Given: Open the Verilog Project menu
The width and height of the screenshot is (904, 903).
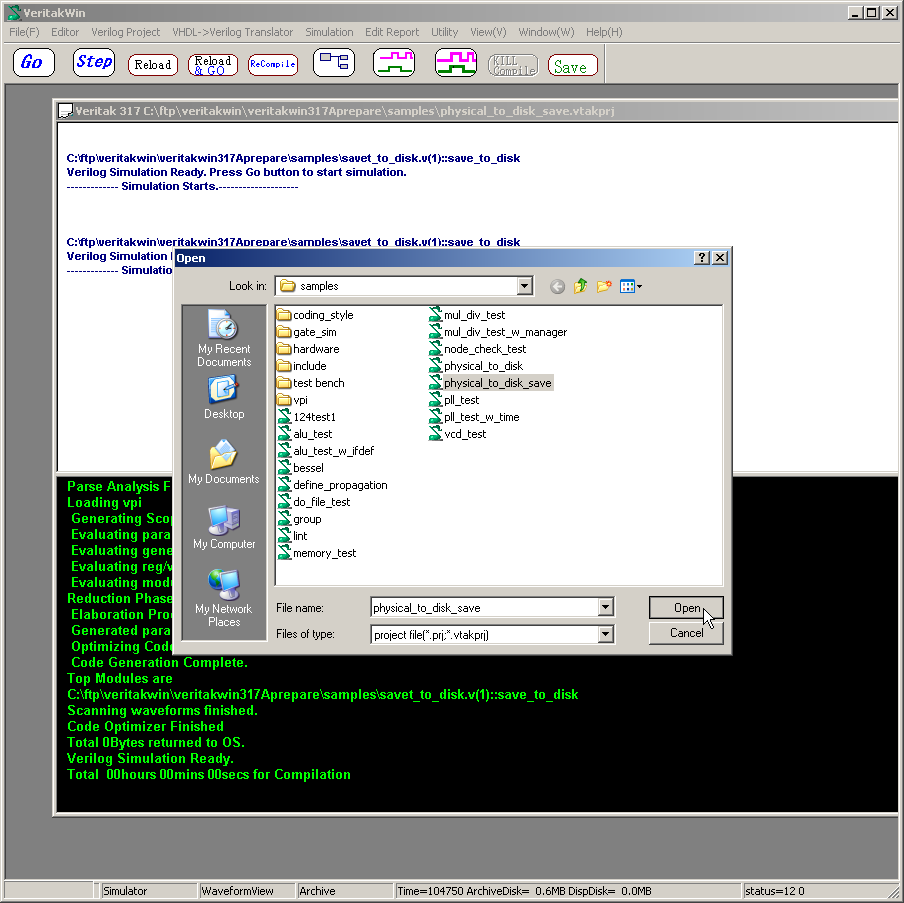Looking at the screenshot, I should (x=126, y=32).
